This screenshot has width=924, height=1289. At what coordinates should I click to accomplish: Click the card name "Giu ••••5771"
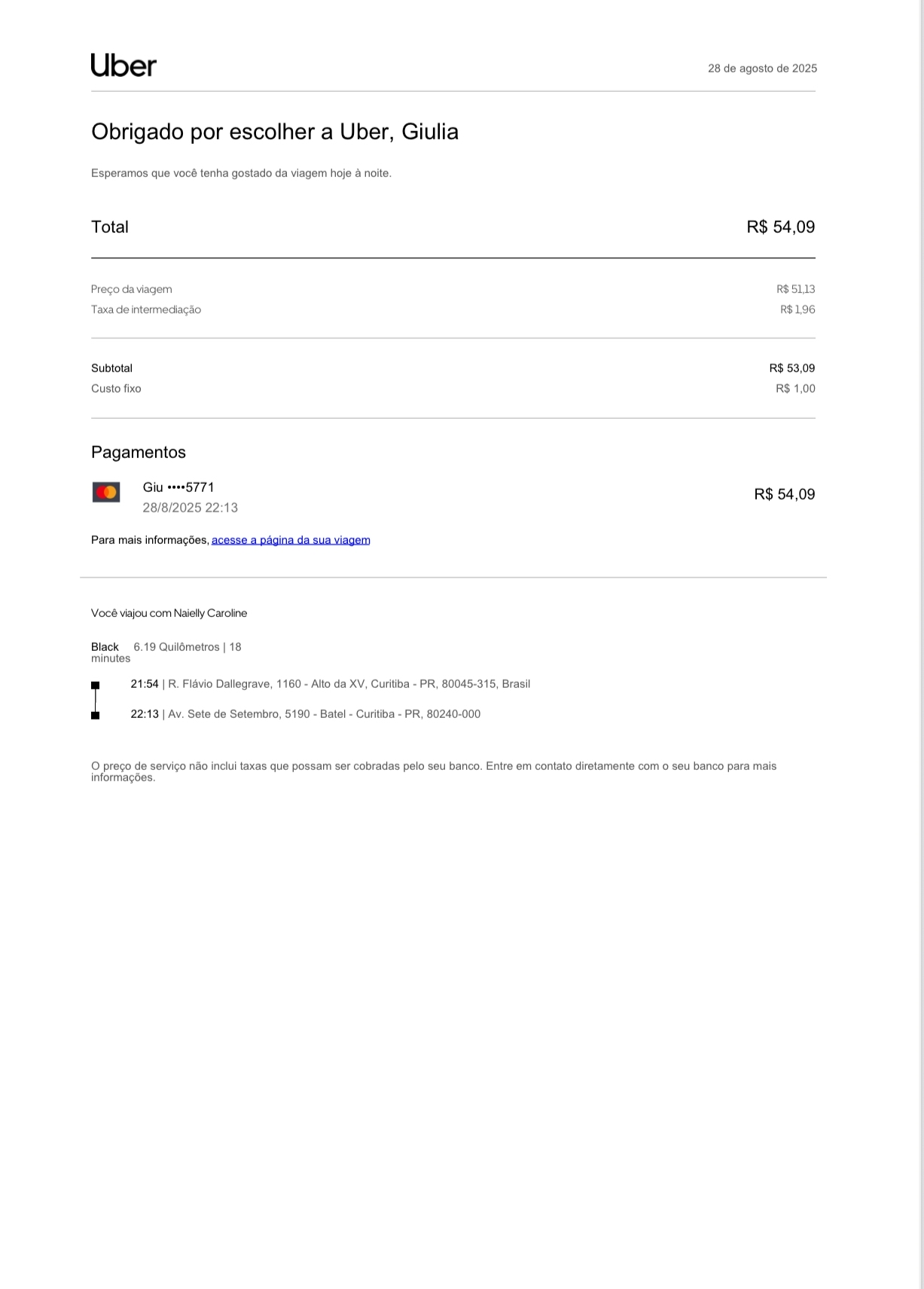point(178,487)
